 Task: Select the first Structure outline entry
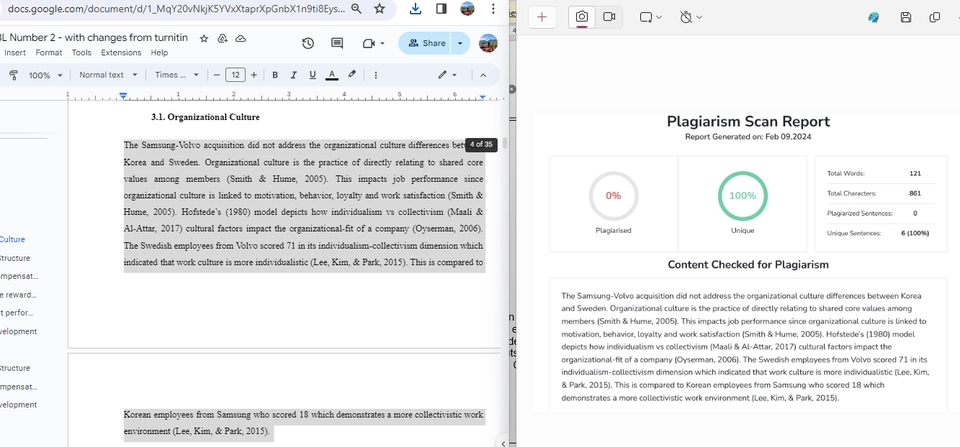(x=15, y=258)
